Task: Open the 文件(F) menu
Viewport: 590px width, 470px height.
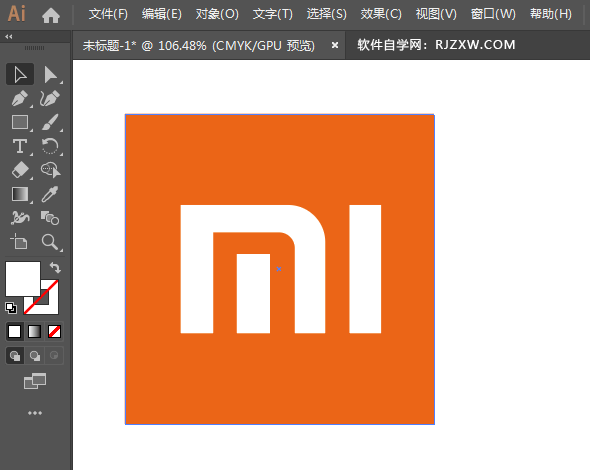Action: 108,14
